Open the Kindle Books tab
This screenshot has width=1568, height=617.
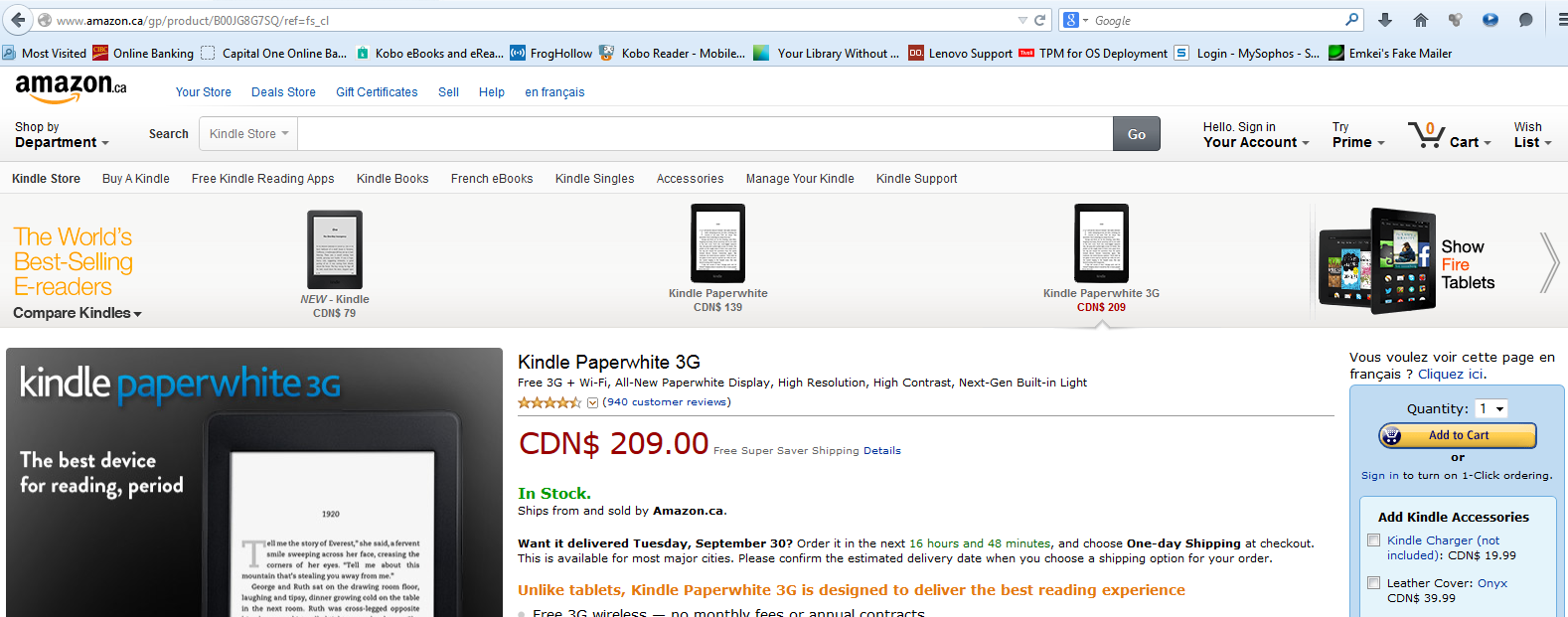coord(392,179)
